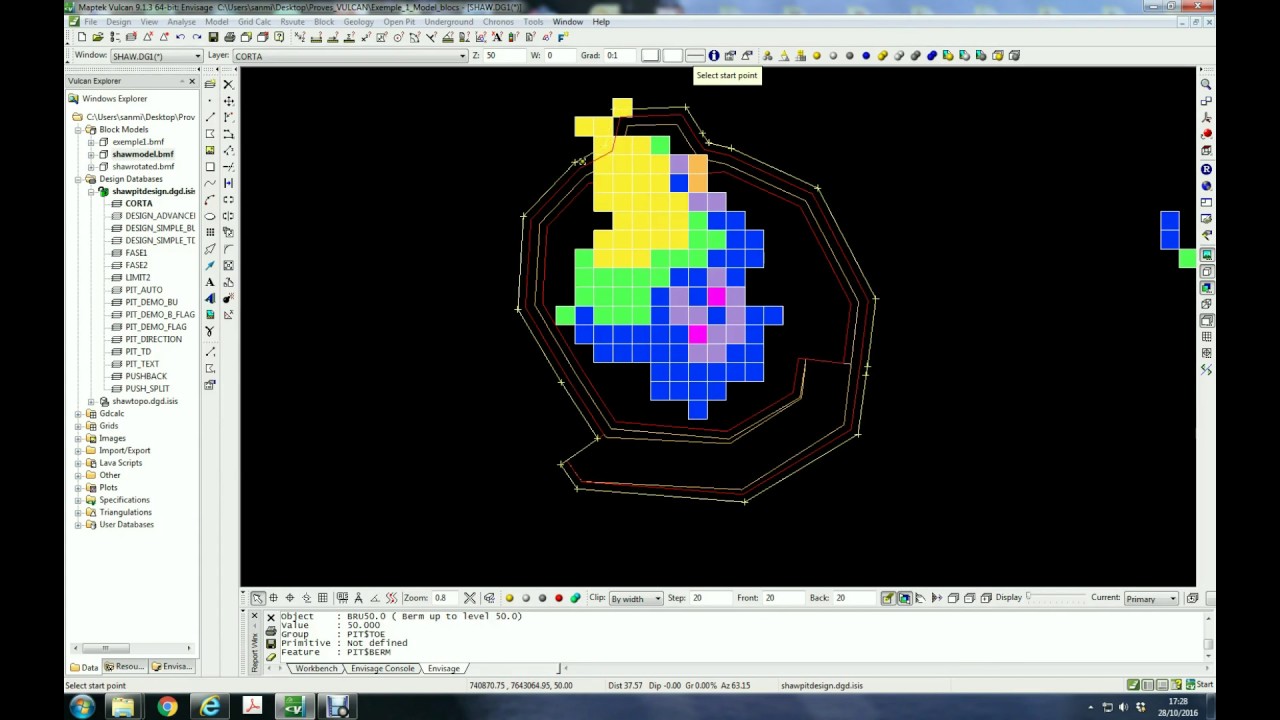Viewport: 1280px width, 720px height.
Task: Select the Data tab in Vulcan Explorer
Action: pyautogui.click(x=84, y=667)
